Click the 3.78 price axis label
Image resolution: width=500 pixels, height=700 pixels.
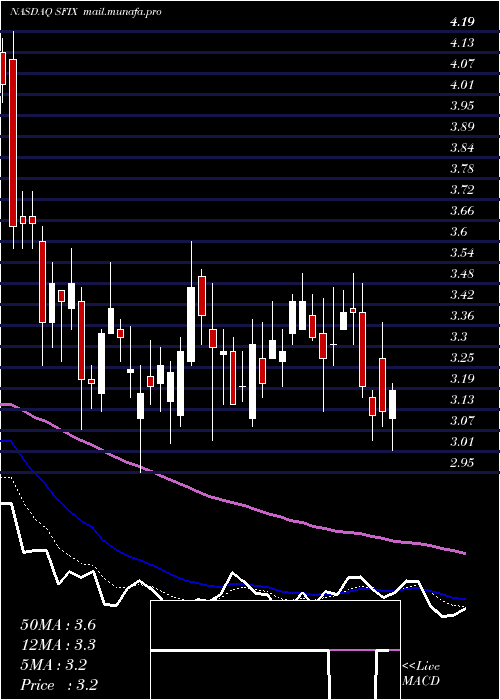coord(462,169)
